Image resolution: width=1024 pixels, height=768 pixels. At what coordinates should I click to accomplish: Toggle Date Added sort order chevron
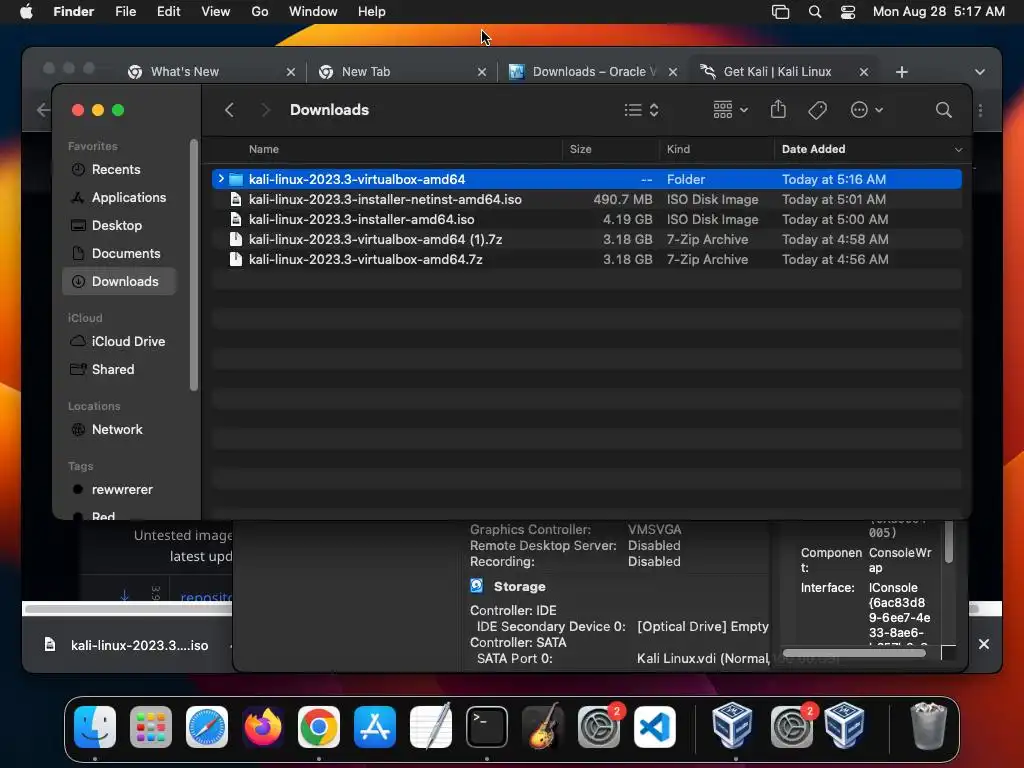[x=958, y=150]
